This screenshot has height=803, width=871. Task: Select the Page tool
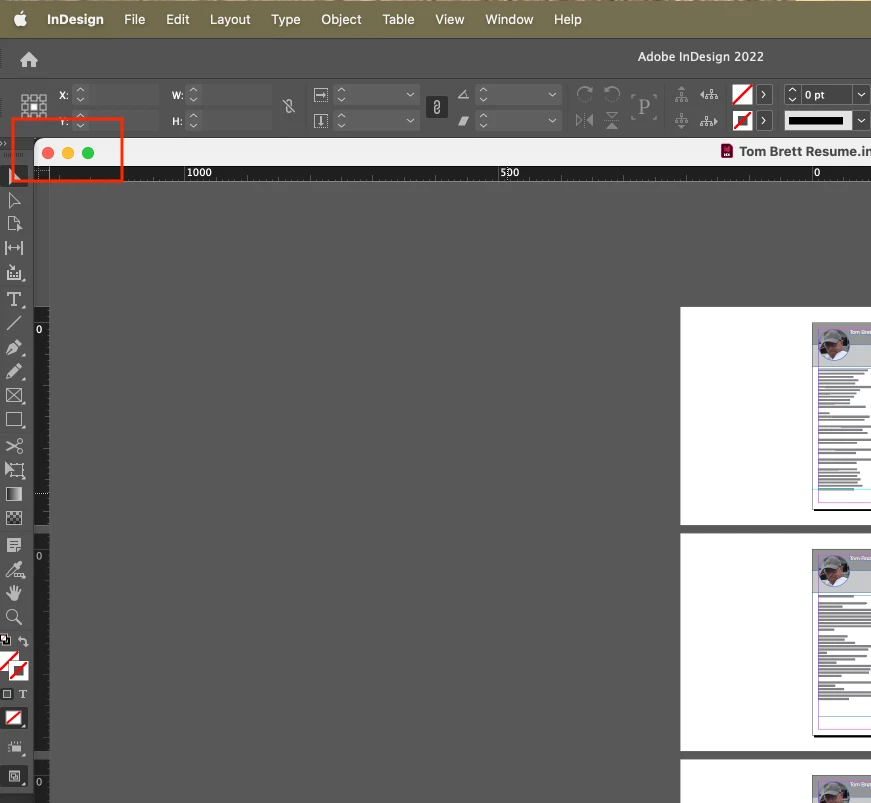click(x=14, y=224)
